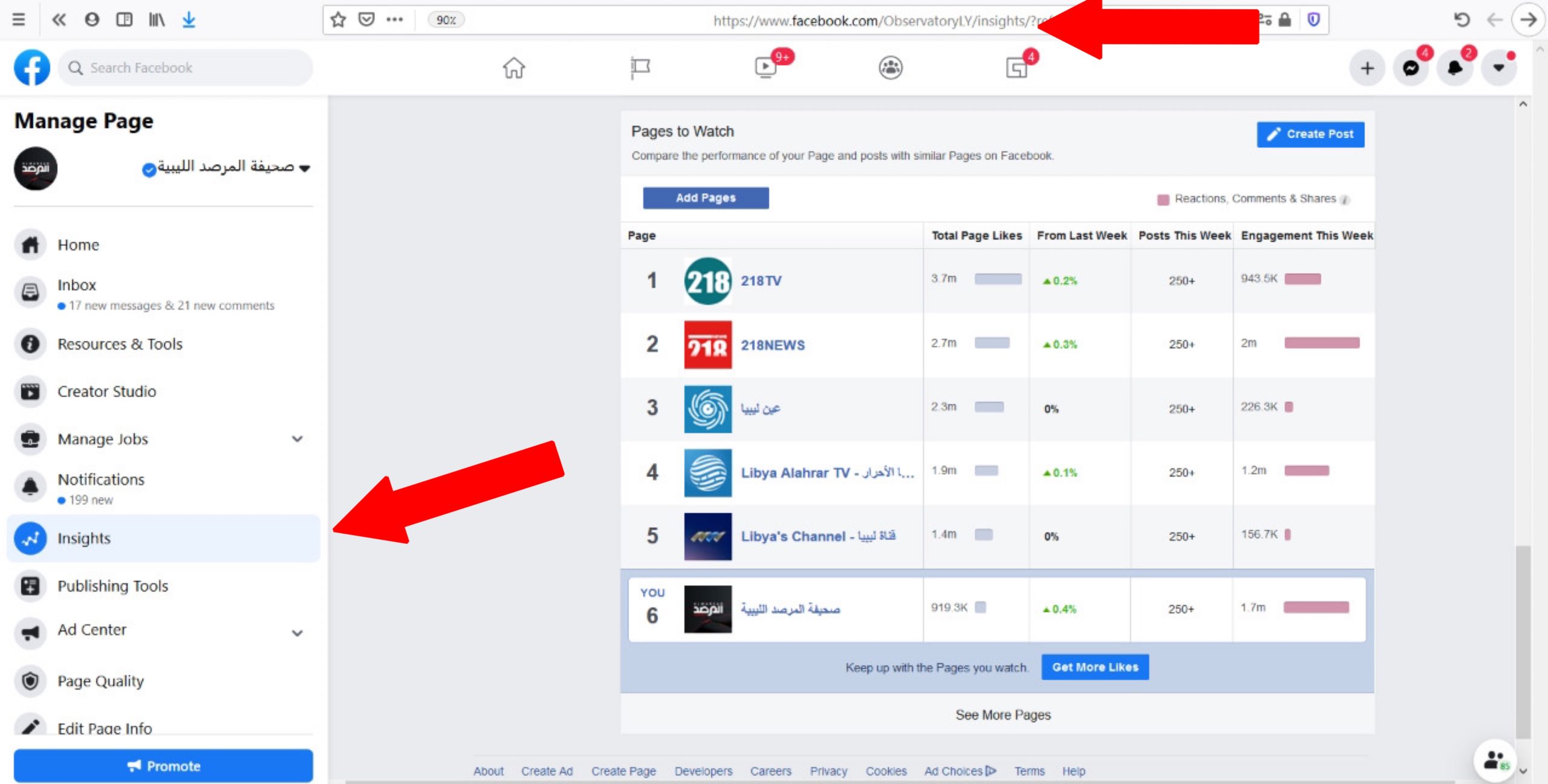
Task: Click the Facebook Home icon in top navigation
Action: pyautogui.click(x=513, y=68)
